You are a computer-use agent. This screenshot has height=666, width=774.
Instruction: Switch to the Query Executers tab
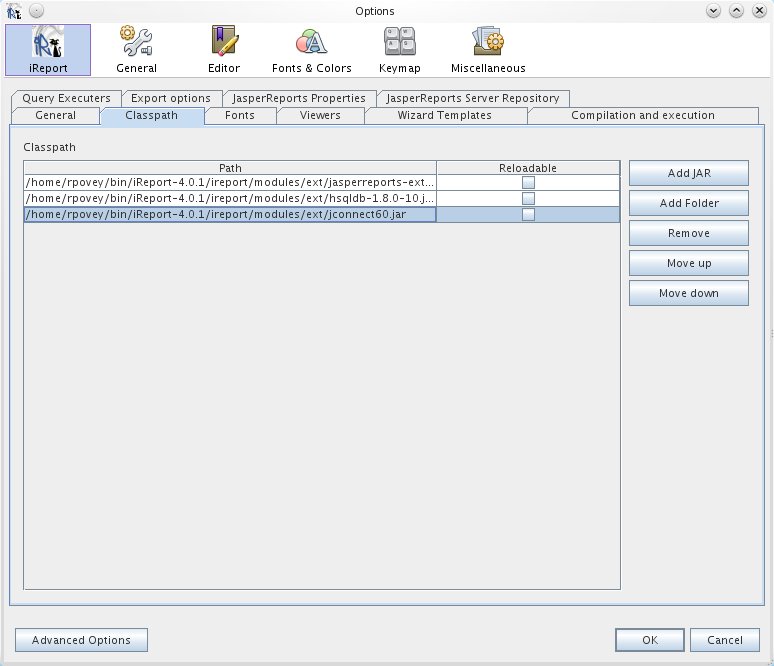[x=66, y=98]
